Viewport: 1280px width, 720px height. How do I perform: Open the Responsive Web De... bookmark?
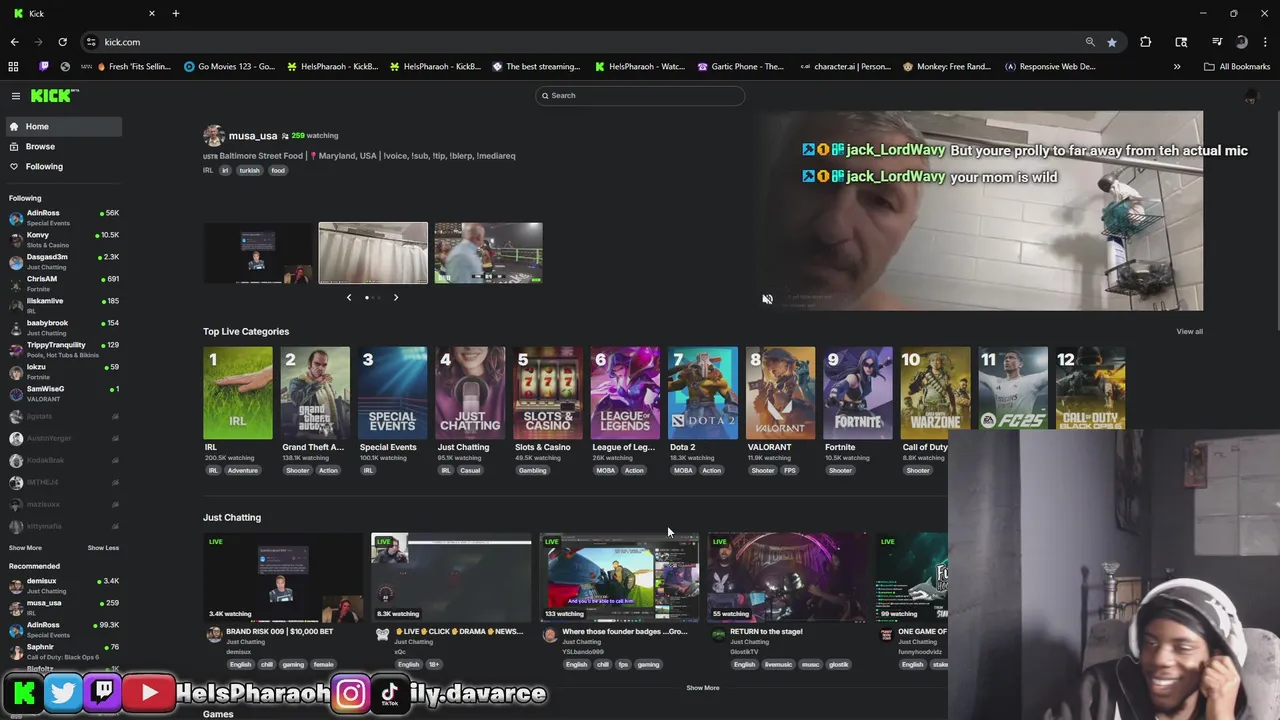click(x=1050, y=67)
